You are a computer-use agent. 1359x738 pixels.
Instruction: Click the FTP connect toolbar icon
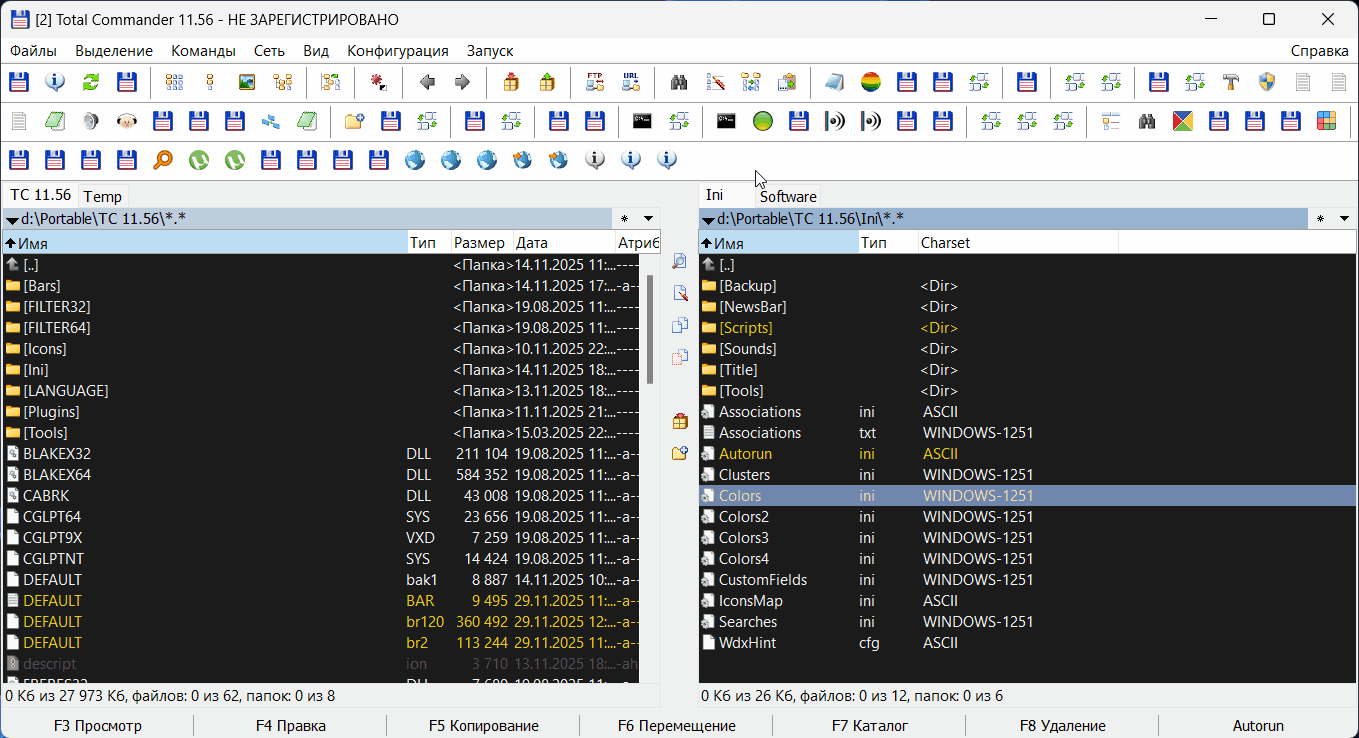(595, 82)
